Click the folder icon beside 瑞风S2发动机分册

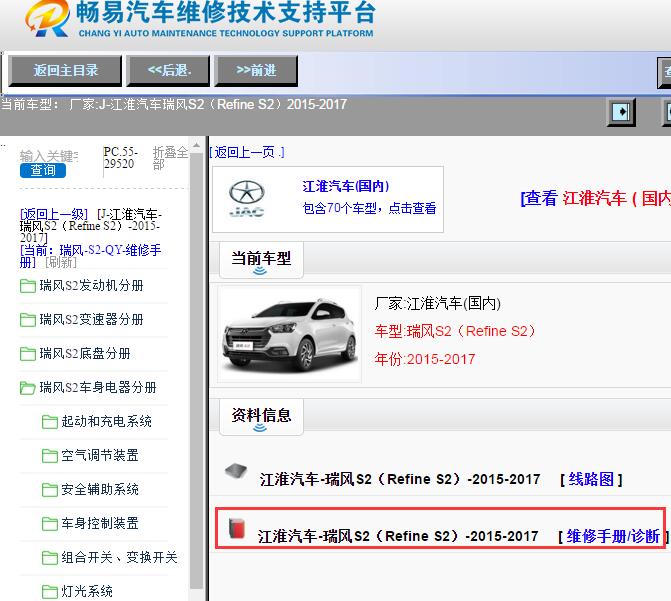(x=28, y=286)
